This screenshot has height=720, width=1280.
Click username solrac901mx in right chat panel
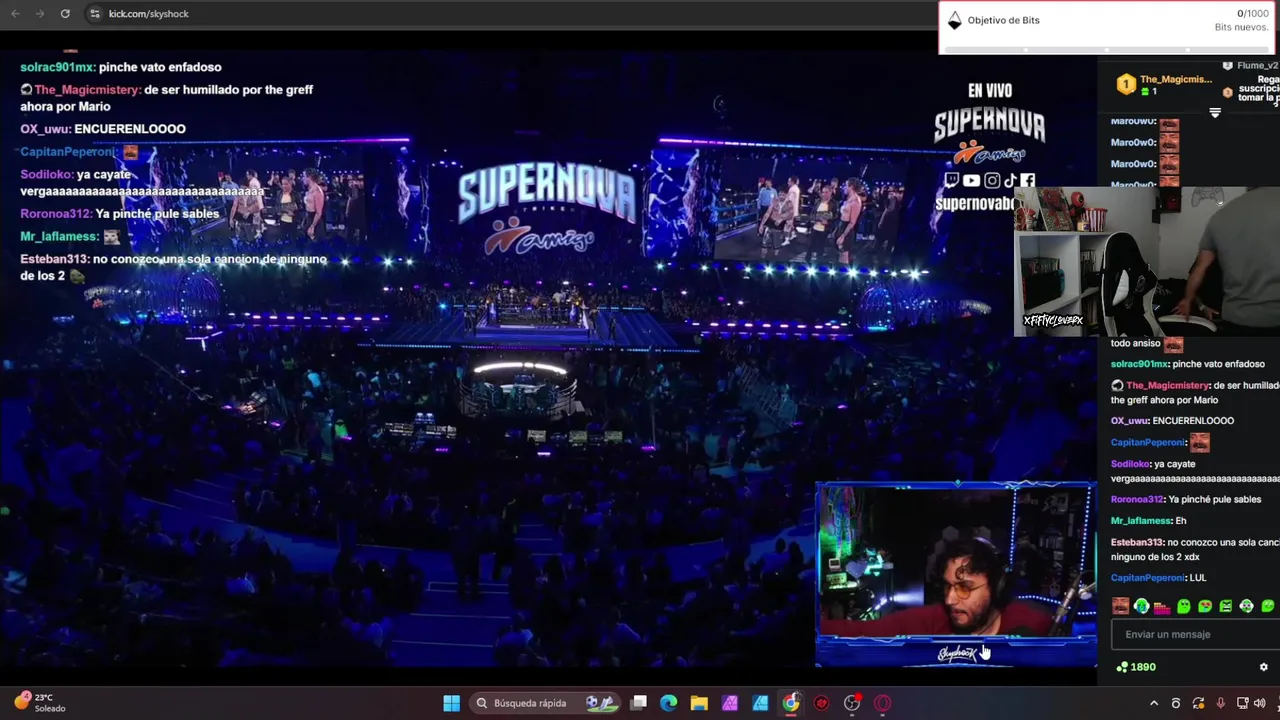click(x=1139, y=364)
